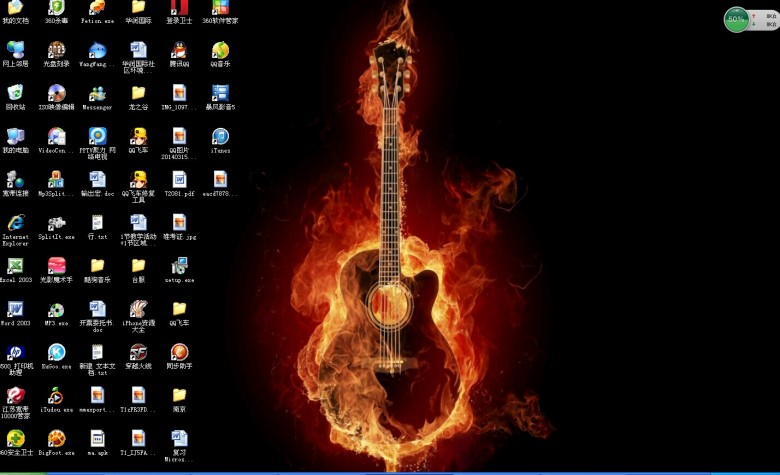This screenshot has width=780, height=475.
Task: Open the 1节教学活动 Word document
Action: point(138,223)
